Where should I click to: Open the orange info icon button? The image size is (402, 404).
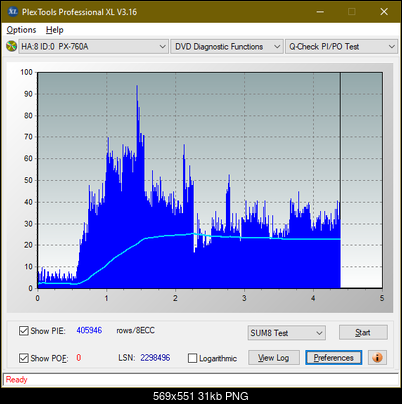tap(377, 358)
